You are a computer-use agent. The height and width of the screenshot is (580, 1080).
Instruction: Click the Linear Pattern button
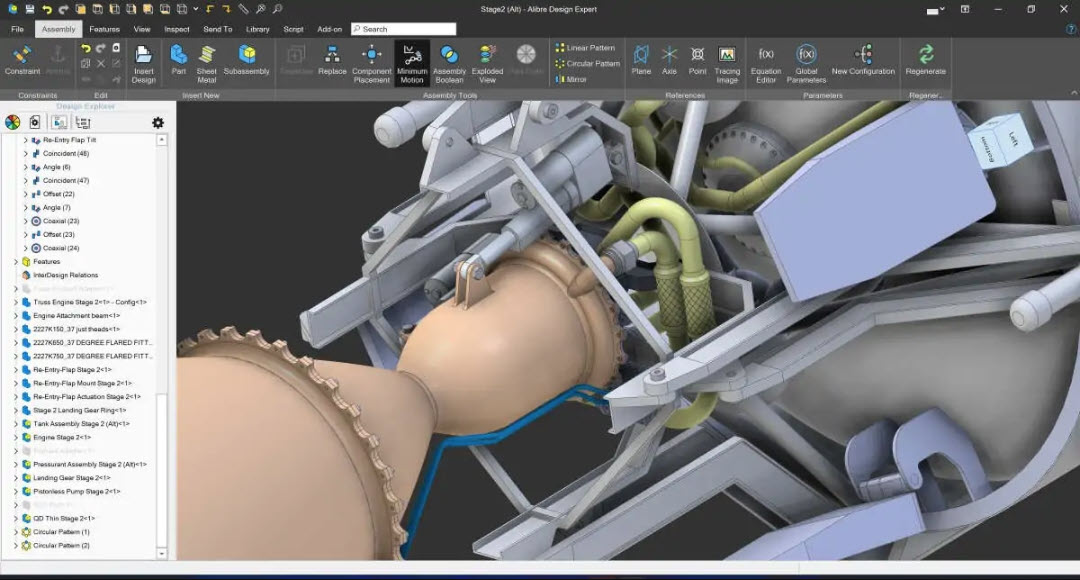click(x=584, y=48)
